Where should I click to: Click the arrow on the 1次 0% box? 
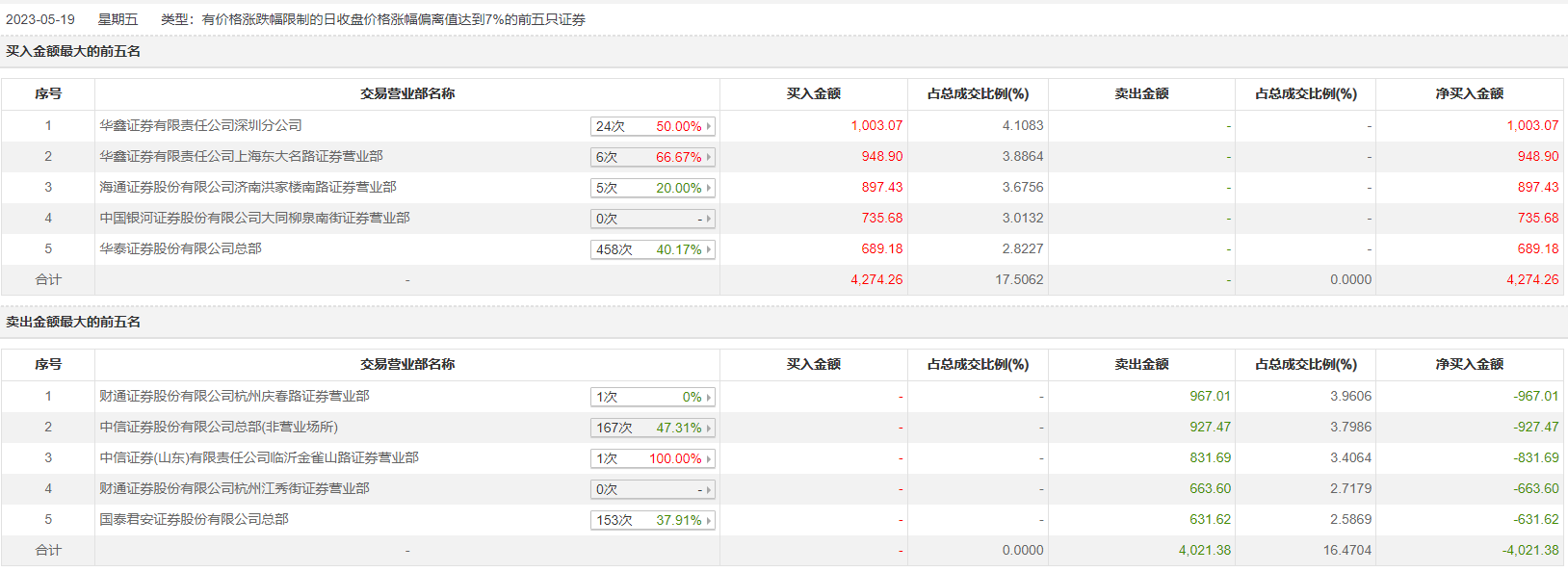click(709, 397)
